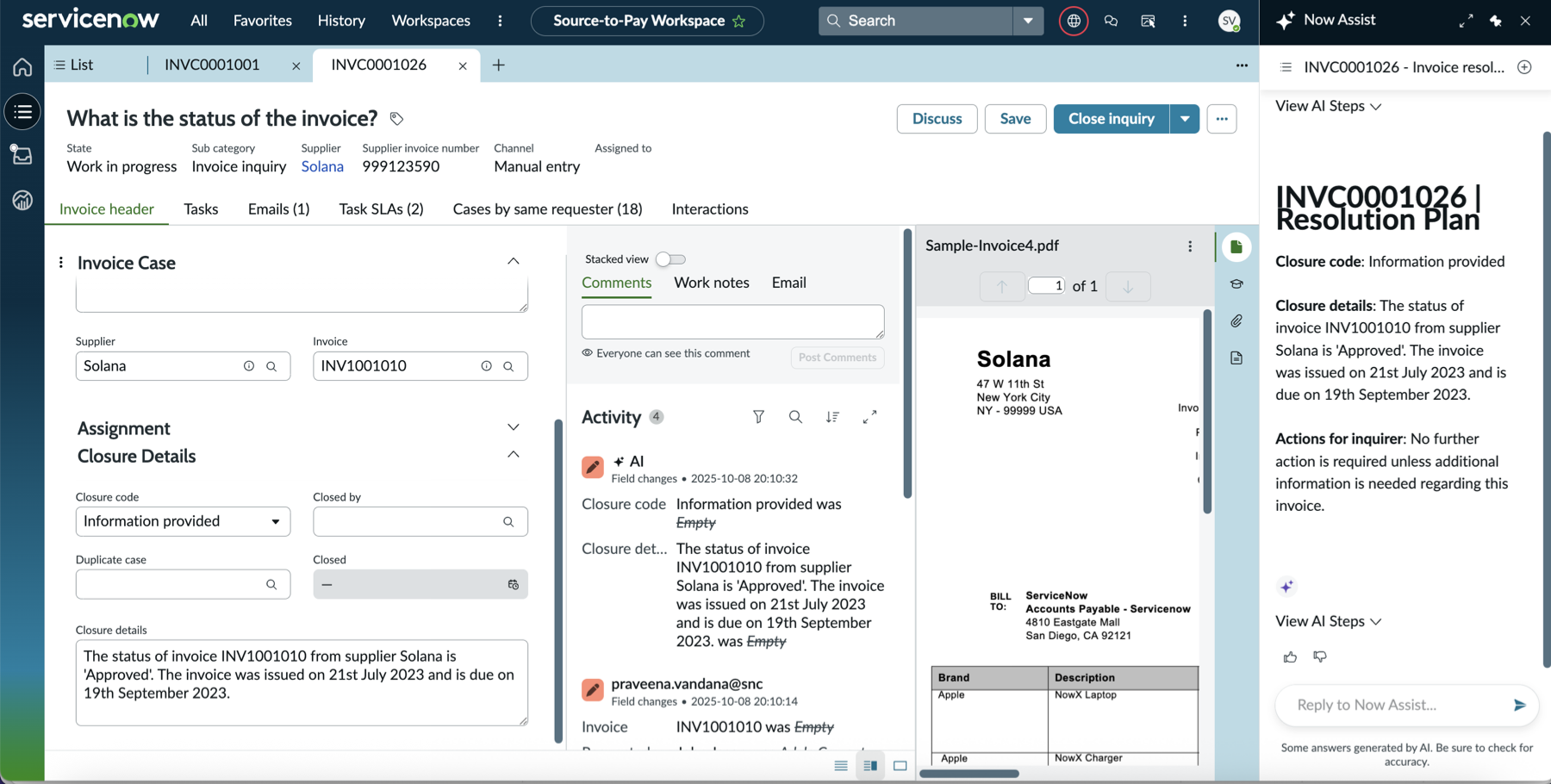This screenshot has height=784, width=1551.
Task: Expand the Assignment section
Action: 513,427
